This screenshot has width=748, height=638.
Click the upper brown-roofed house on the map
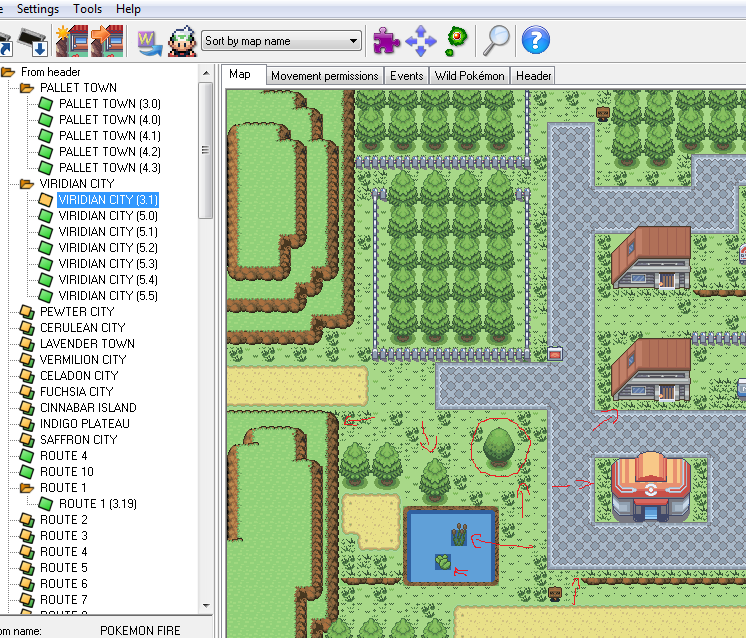tap(651, 258)
